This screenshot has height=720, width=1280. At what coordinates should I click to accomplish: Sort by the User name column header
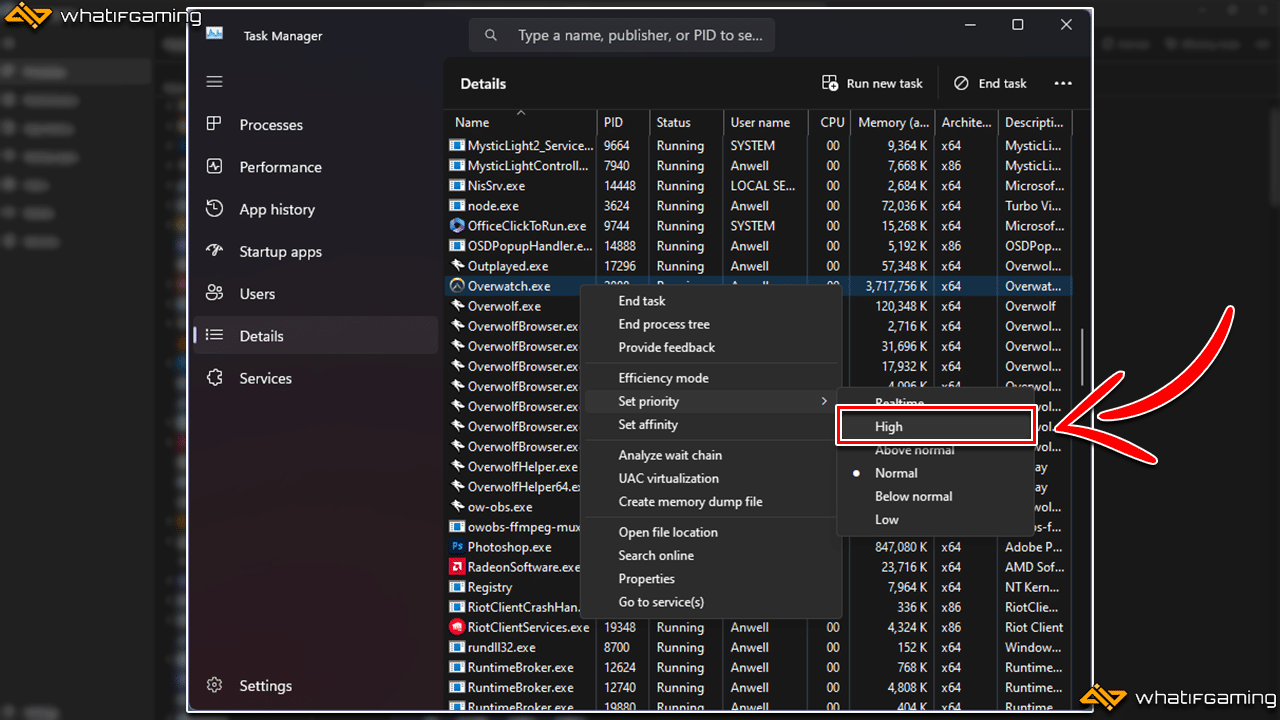coord(765,122)
